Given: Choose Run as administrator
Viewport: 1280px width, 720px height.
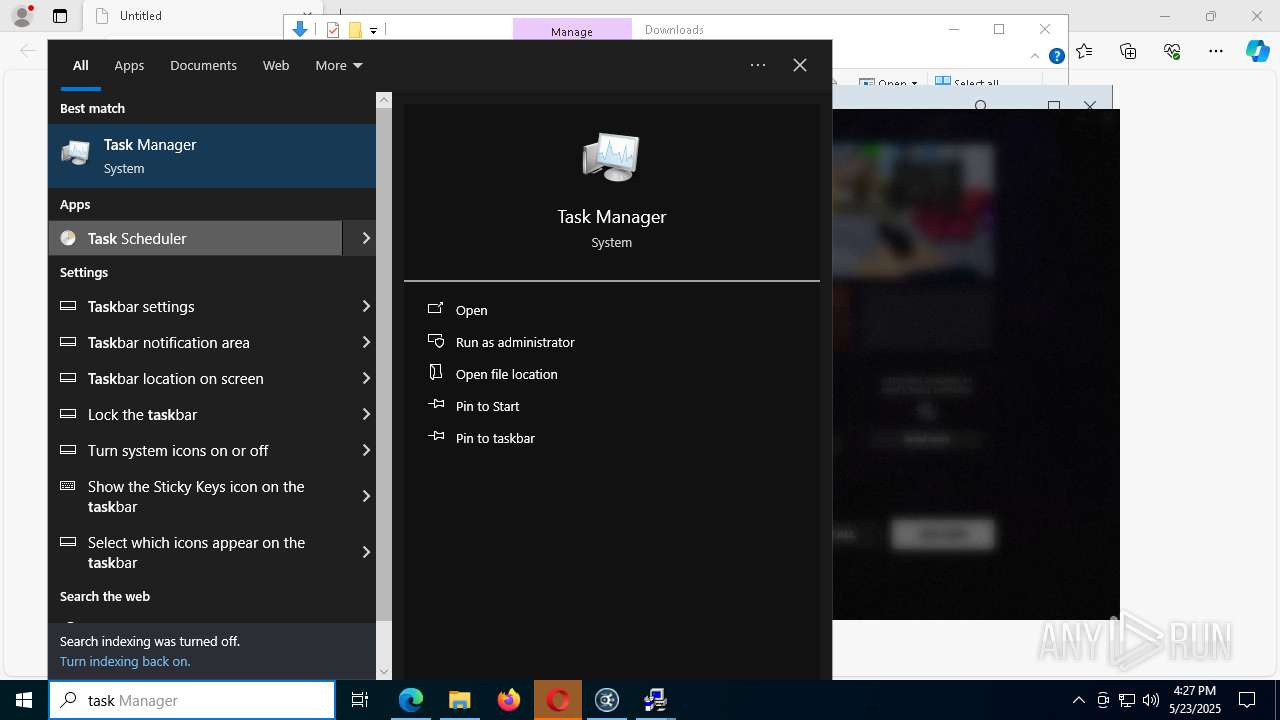Looking at the screenshot, I should point(515,342).
